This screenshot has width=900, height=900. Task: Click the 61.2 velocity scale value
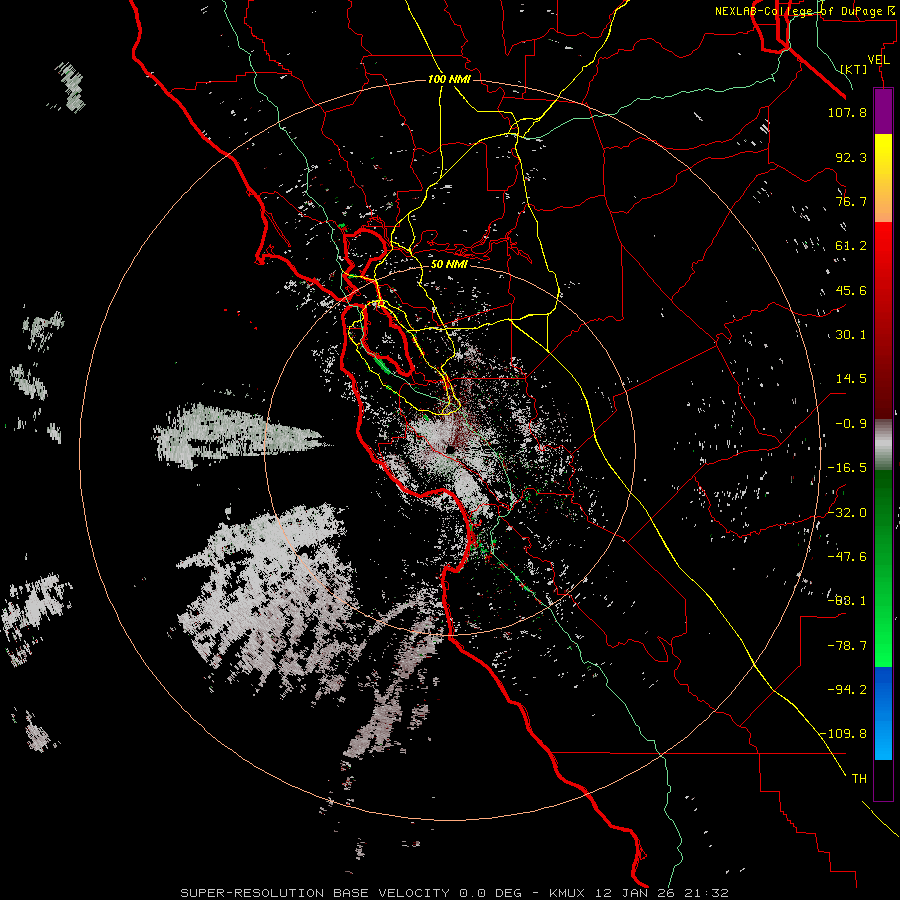click(x=851, y=246)
